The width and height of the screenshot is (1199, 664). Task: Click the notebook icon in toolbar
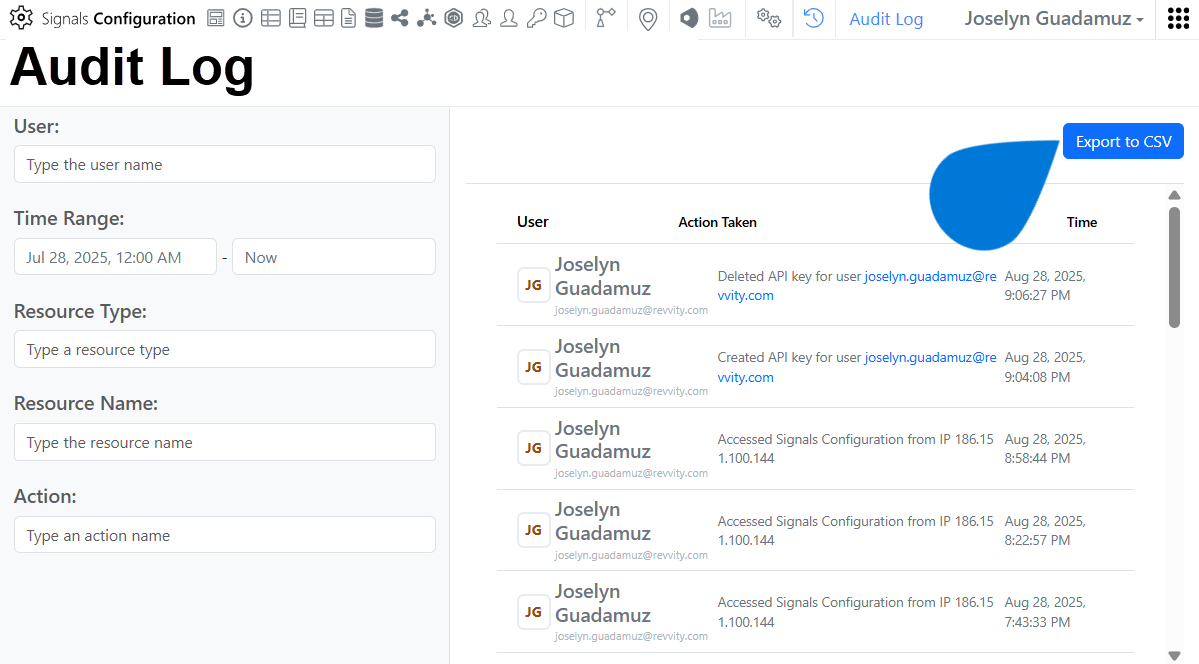tap(296, 18)
